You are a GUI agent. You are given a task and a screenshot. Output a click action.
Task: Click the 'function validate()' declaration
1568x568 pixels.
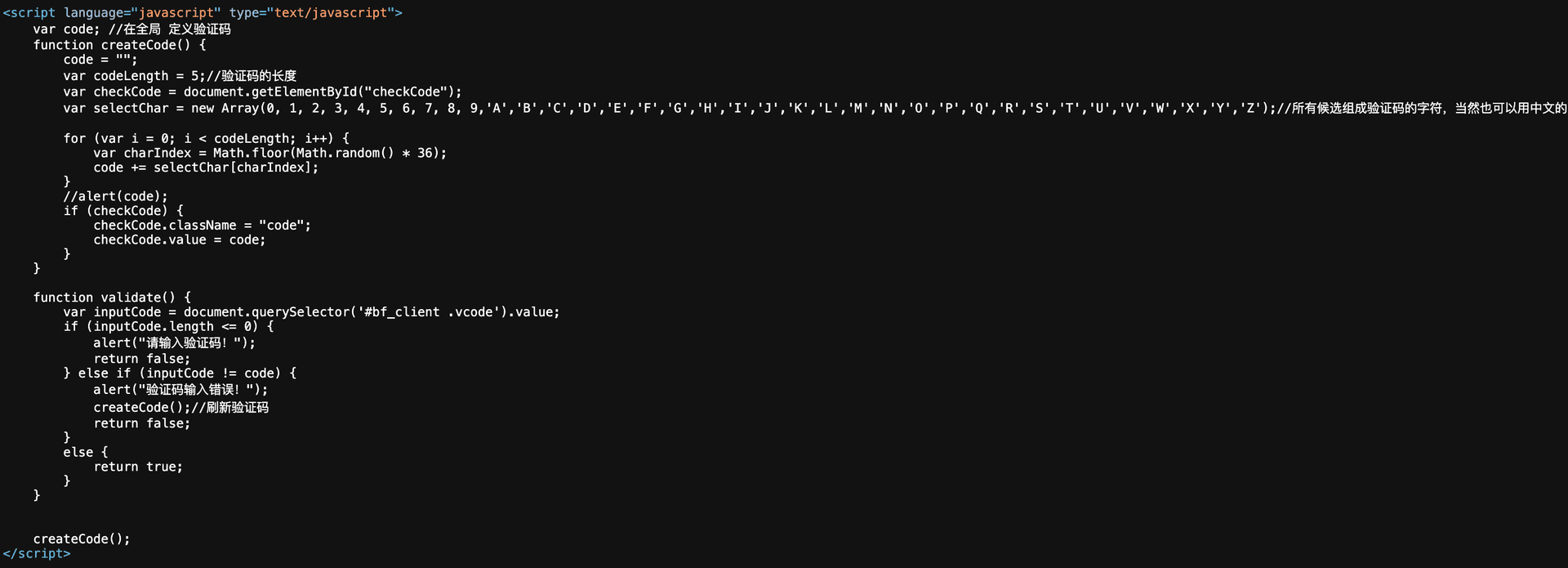tap(112, 297)
